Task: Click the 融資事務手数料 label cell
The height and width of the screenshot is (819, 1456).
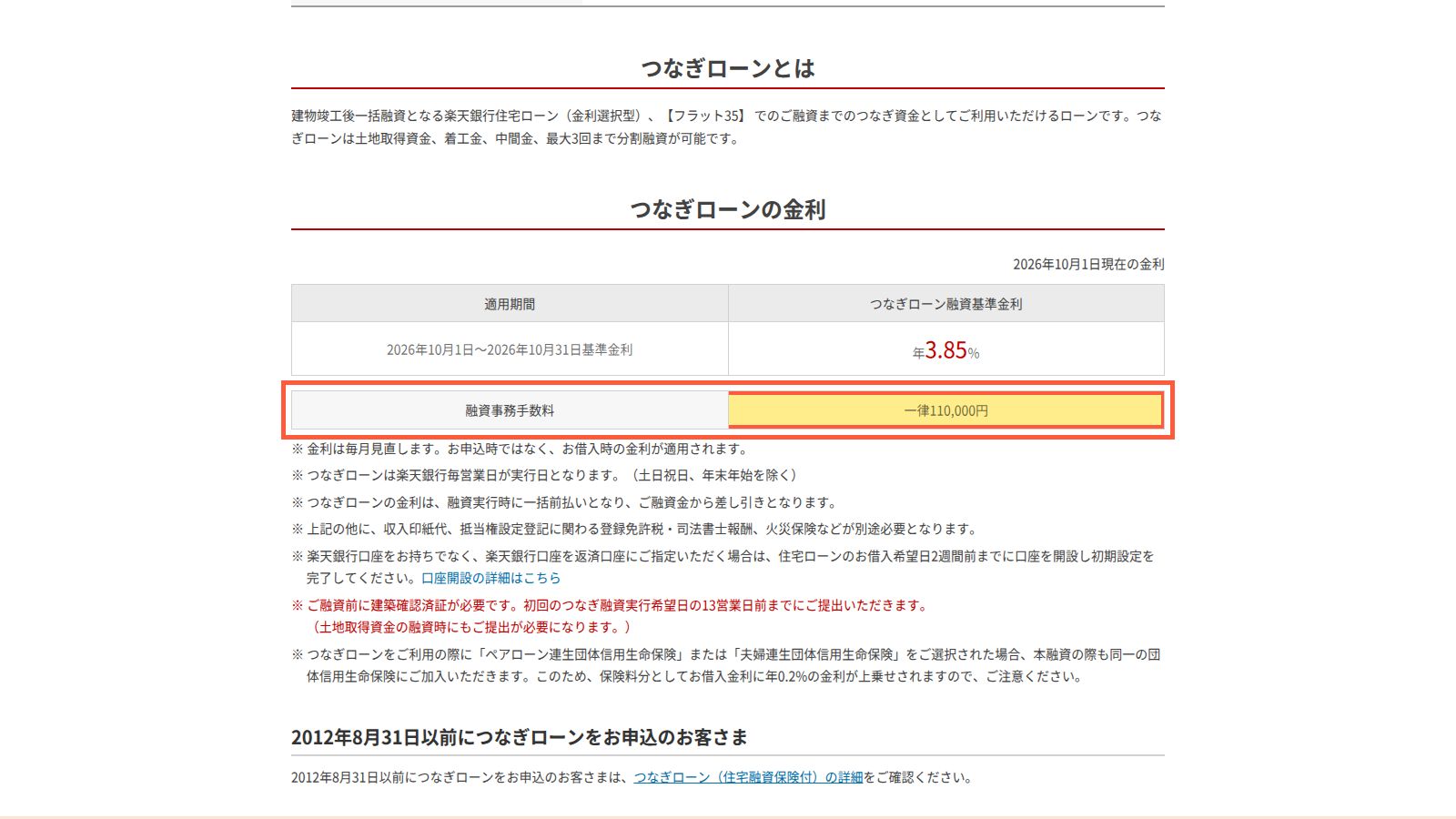Action: coord(510,410)
